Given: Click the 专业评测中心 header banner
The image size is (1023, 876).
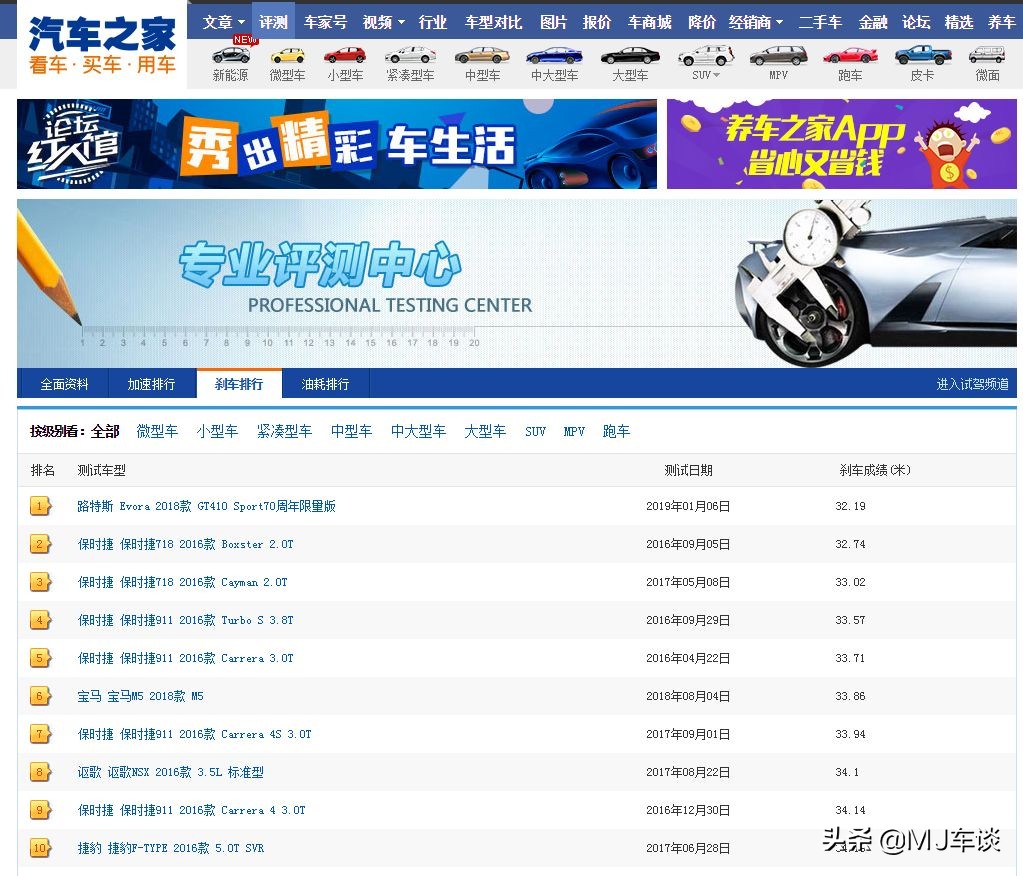Looking at the screenshot, I should pyautogui.click(x=517, y=283).
